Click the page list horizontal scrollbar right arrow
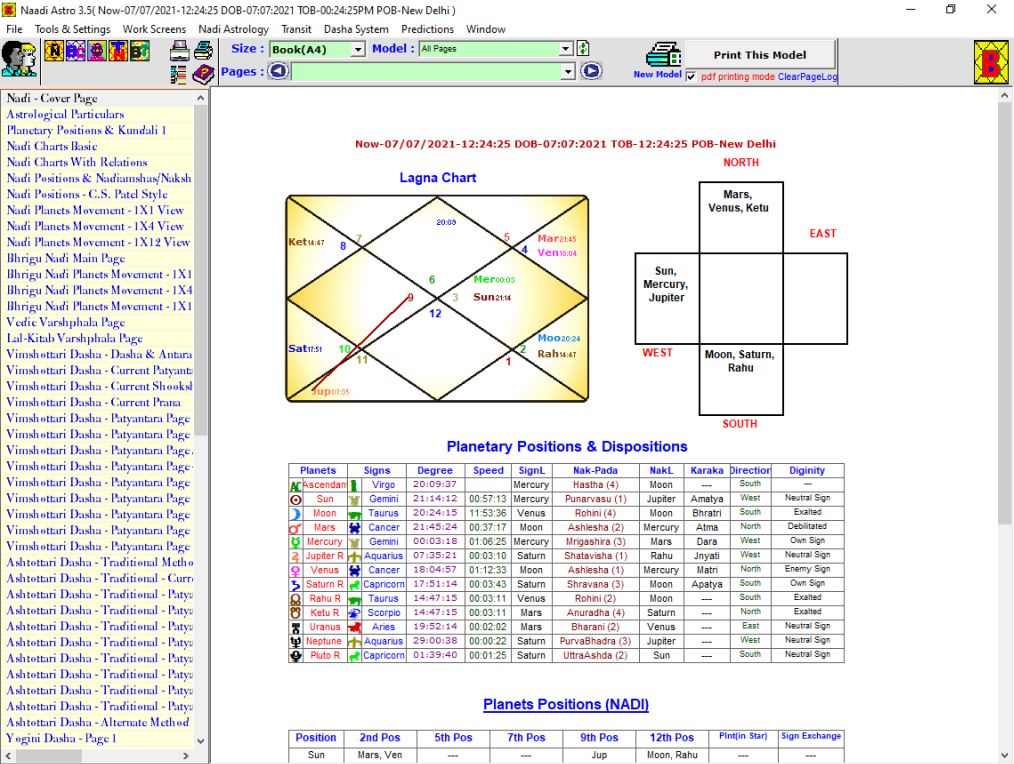The width and height of the screenshot is (1014, 764). point(186,756)
